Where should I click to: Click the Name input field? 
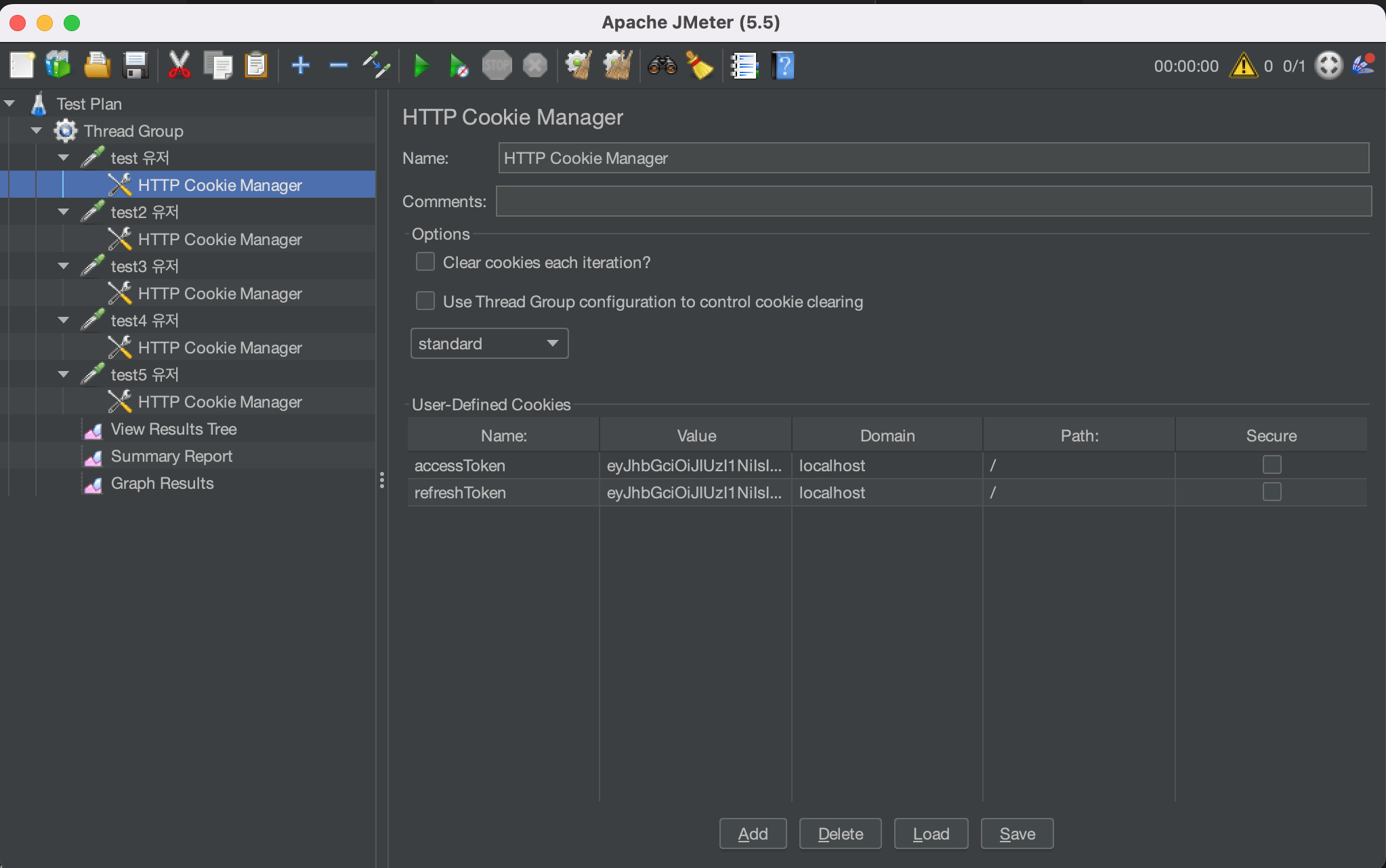pyautogui.click(x=933, y=158)
